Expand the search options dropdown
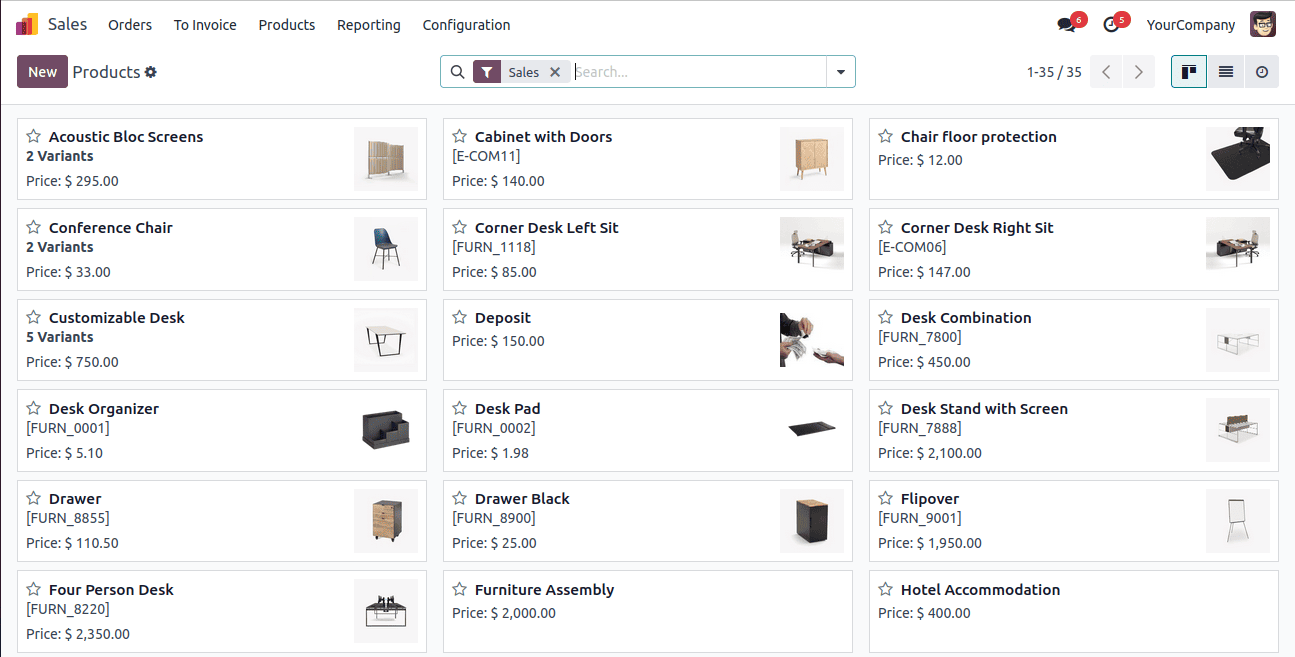The height and width of the screenshot is (657, 1295). coord(840,72)
